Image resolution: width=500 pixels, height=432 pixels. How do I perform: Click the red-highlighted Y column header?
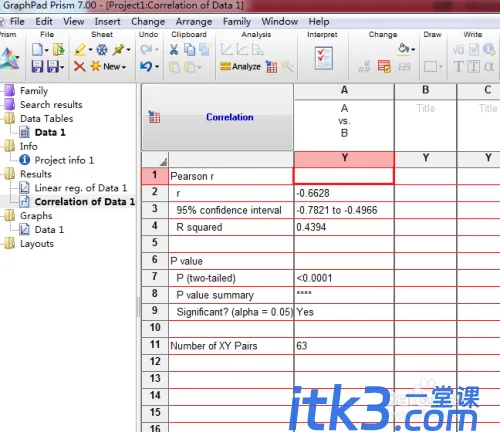(x=344, y=159)
